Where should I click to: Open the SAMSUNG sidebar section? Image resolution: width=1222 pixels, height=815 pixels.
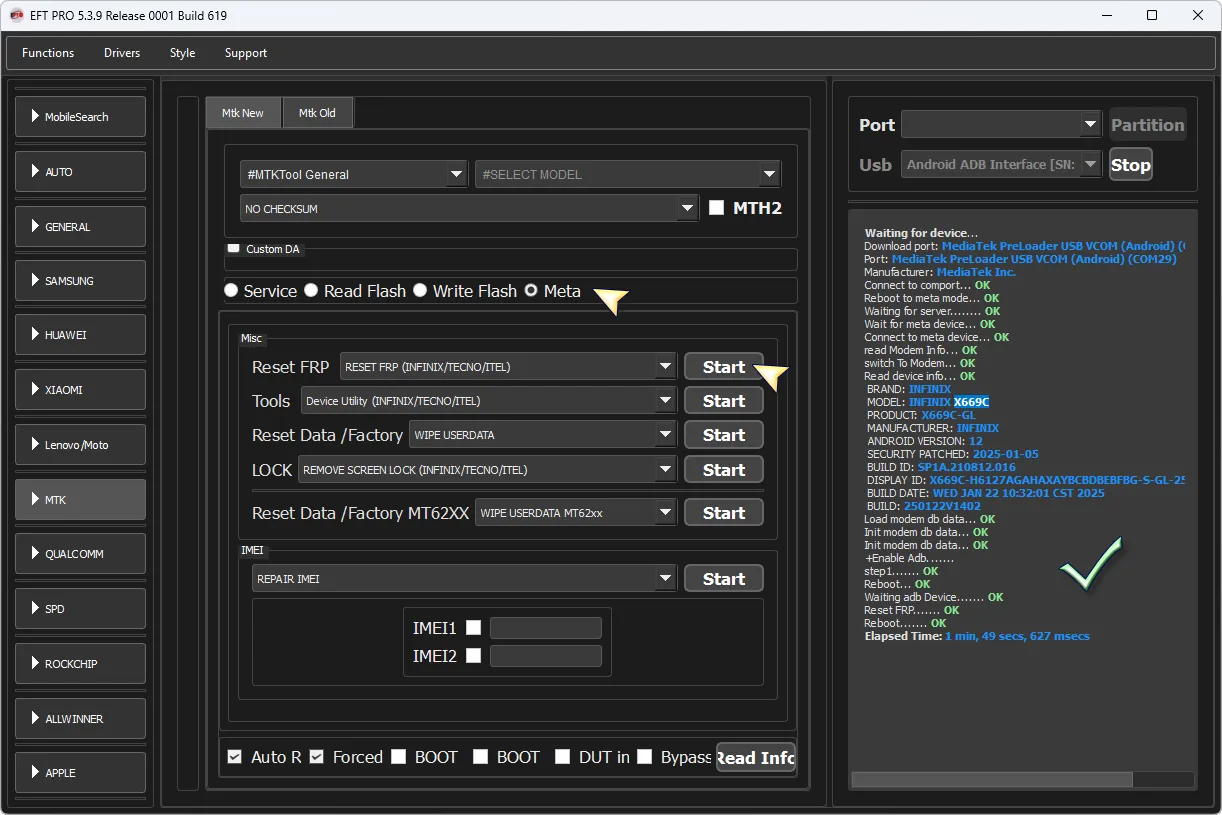coord(80,281)
